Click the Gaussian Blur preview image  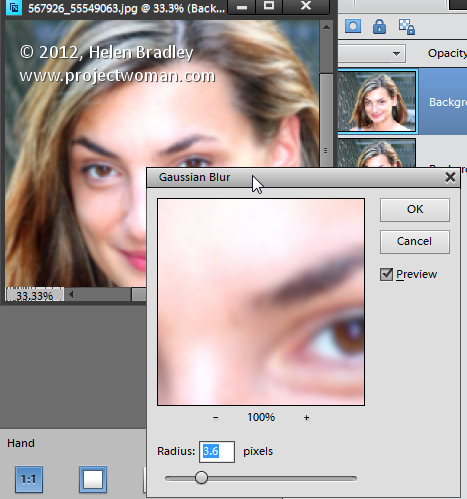coord(261,302)
